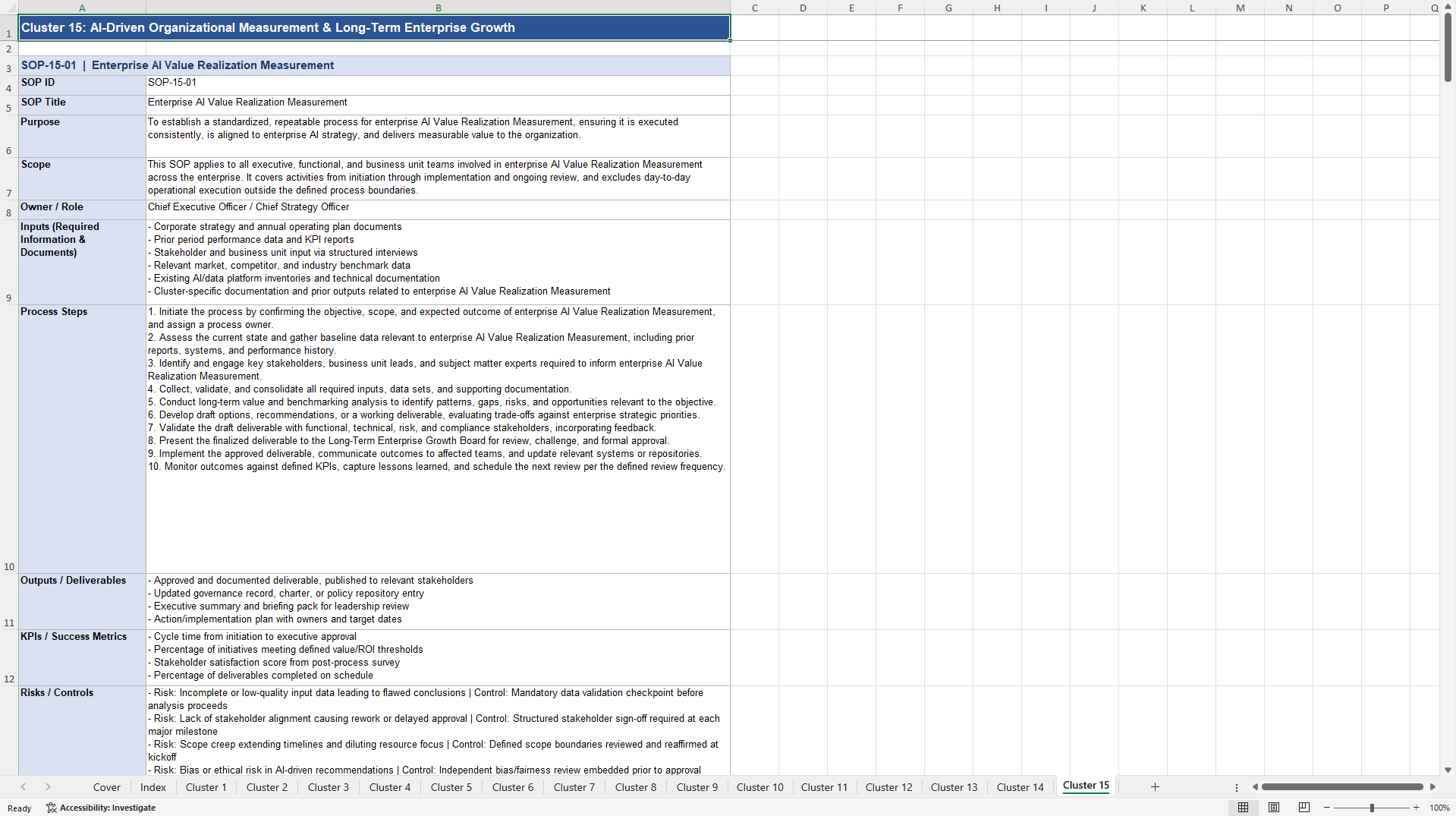Viewport: 1456px width, 816px height.
Task: Go to next sheet tabs arrow
Action: click(48, 787)
